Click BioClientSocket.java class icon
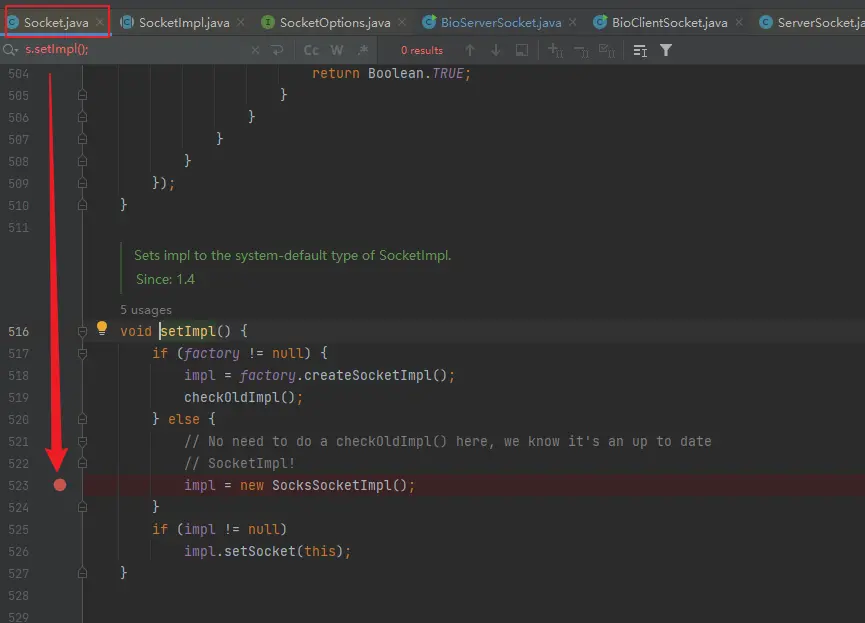Screen dimensions: 865x623 [x=600, y=22]
